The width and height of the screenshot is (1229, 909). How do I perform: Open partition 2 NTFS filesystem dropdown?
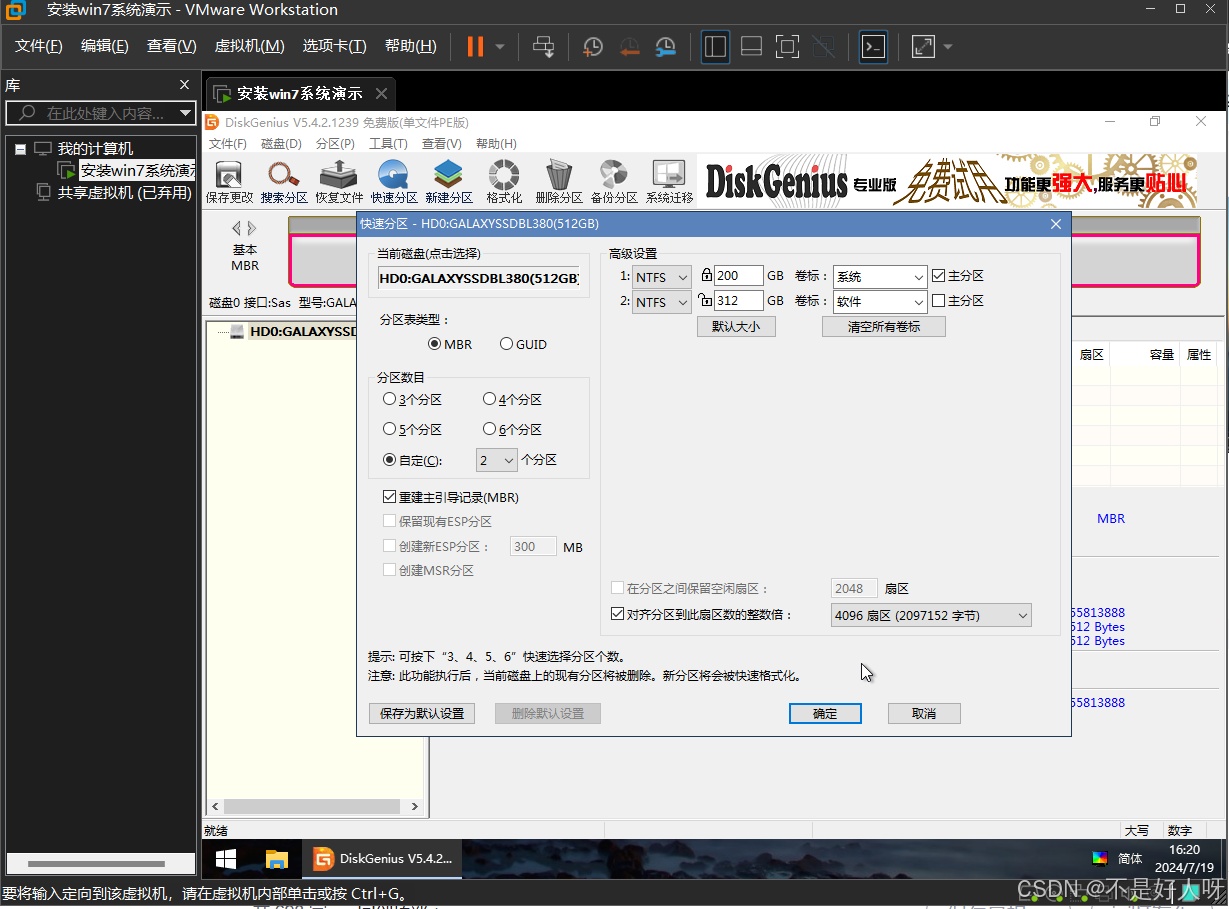[661, 301]
